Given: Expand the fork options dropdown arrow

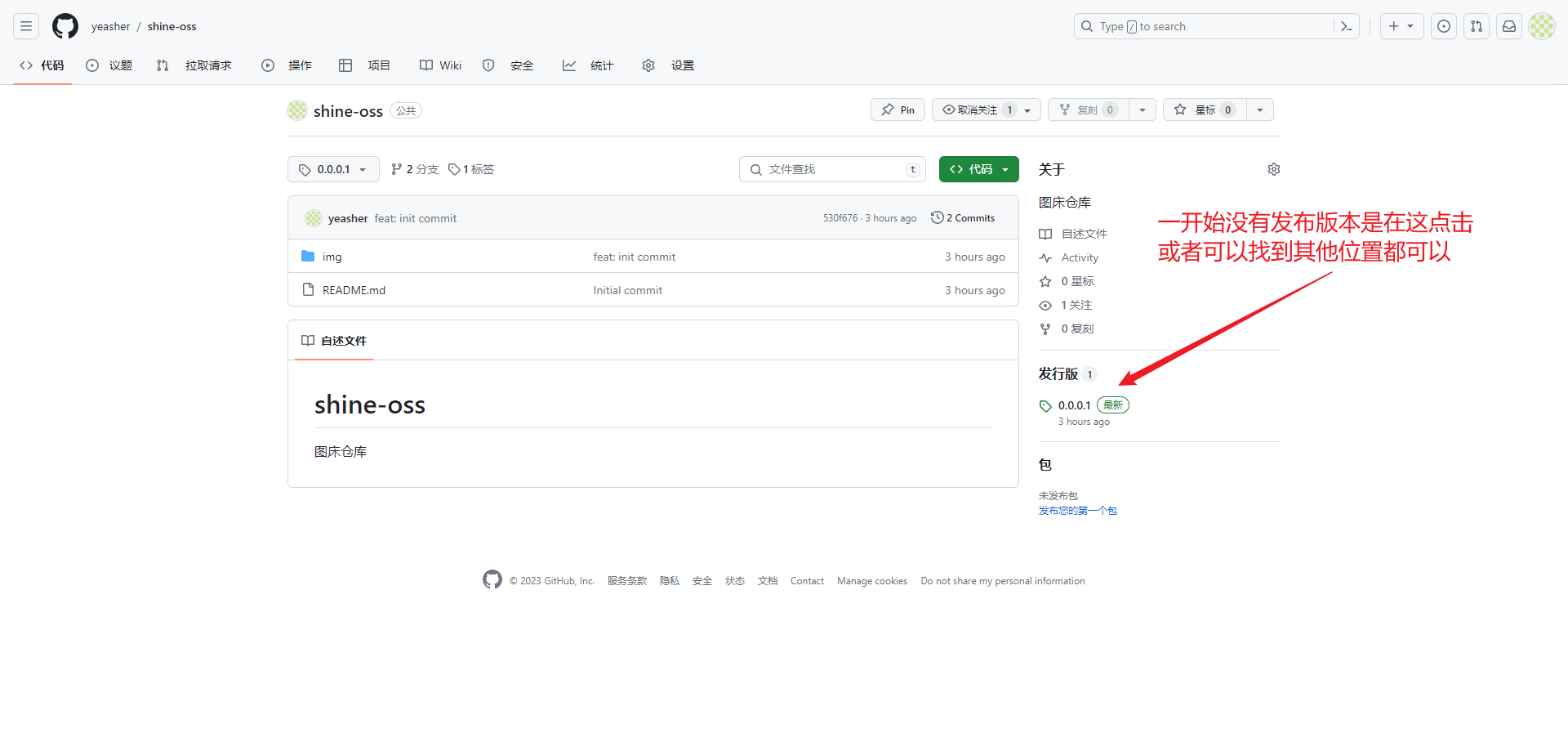Looking at the screenshot, I should click(x=1143, y=110).
